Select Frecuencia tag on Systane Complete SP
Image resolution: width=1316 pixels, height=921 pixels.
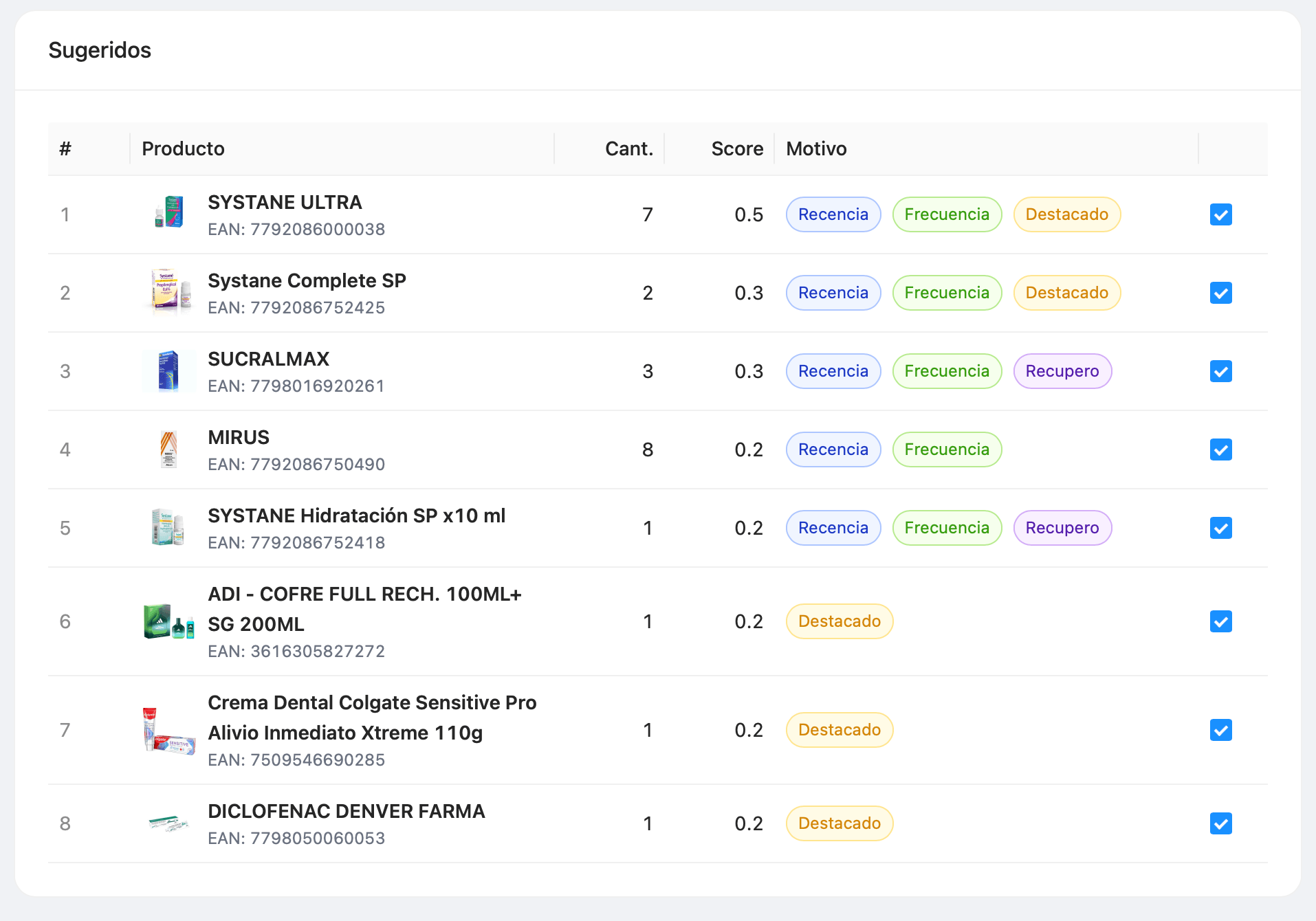[947, 293]
